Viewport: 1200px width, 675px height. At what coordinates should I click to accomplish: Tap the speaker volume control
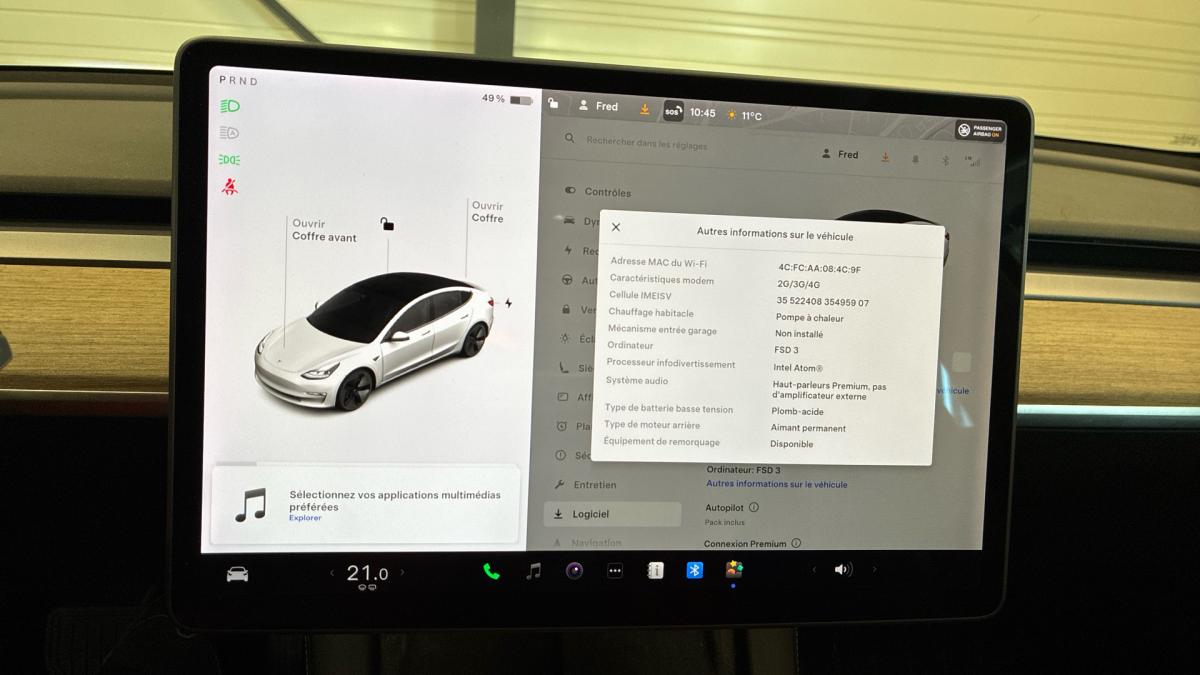pyautogui.click(x=843, y=570)
